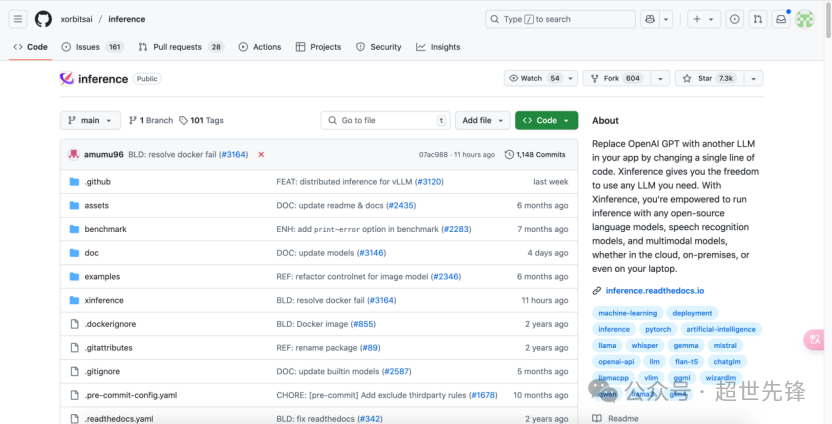Select the pytorch topic tag

point(658,329)
